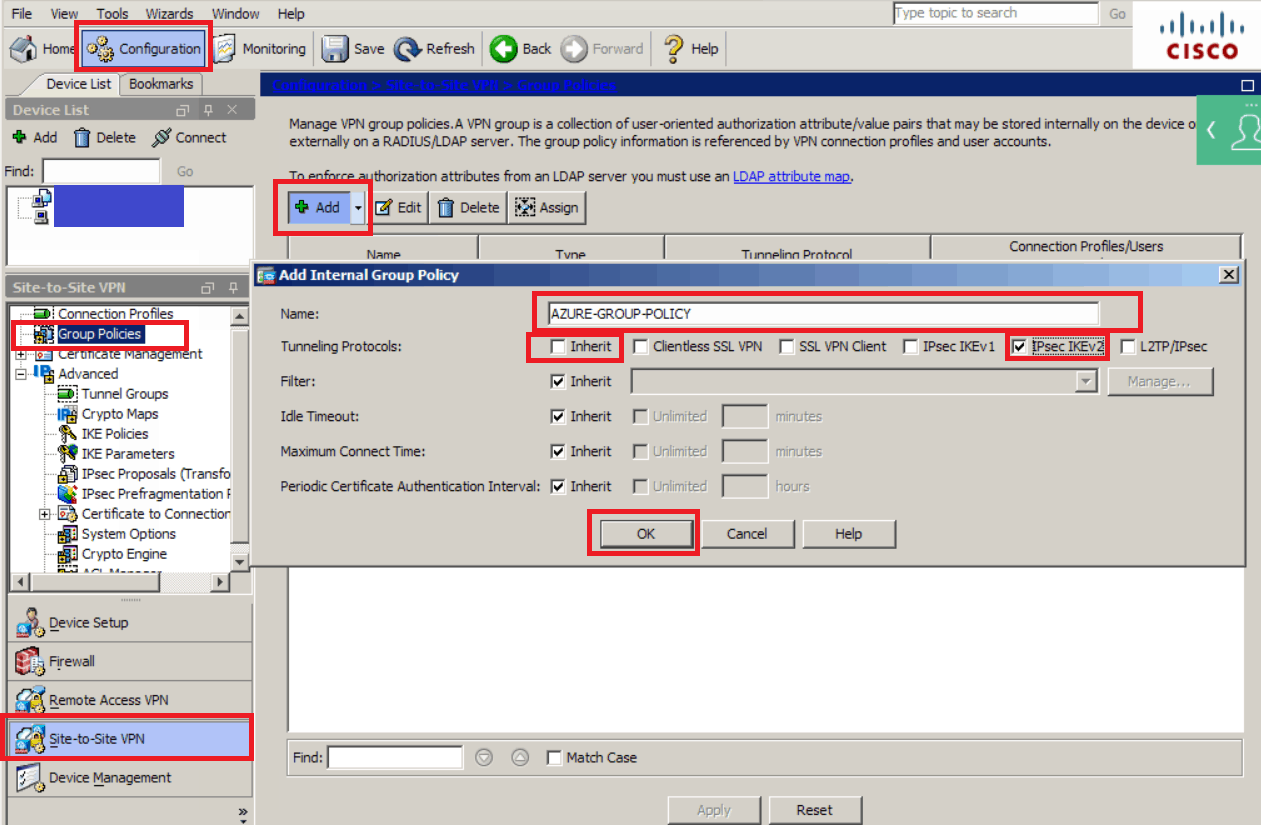Open the Device Setup section

click(130, 623)
